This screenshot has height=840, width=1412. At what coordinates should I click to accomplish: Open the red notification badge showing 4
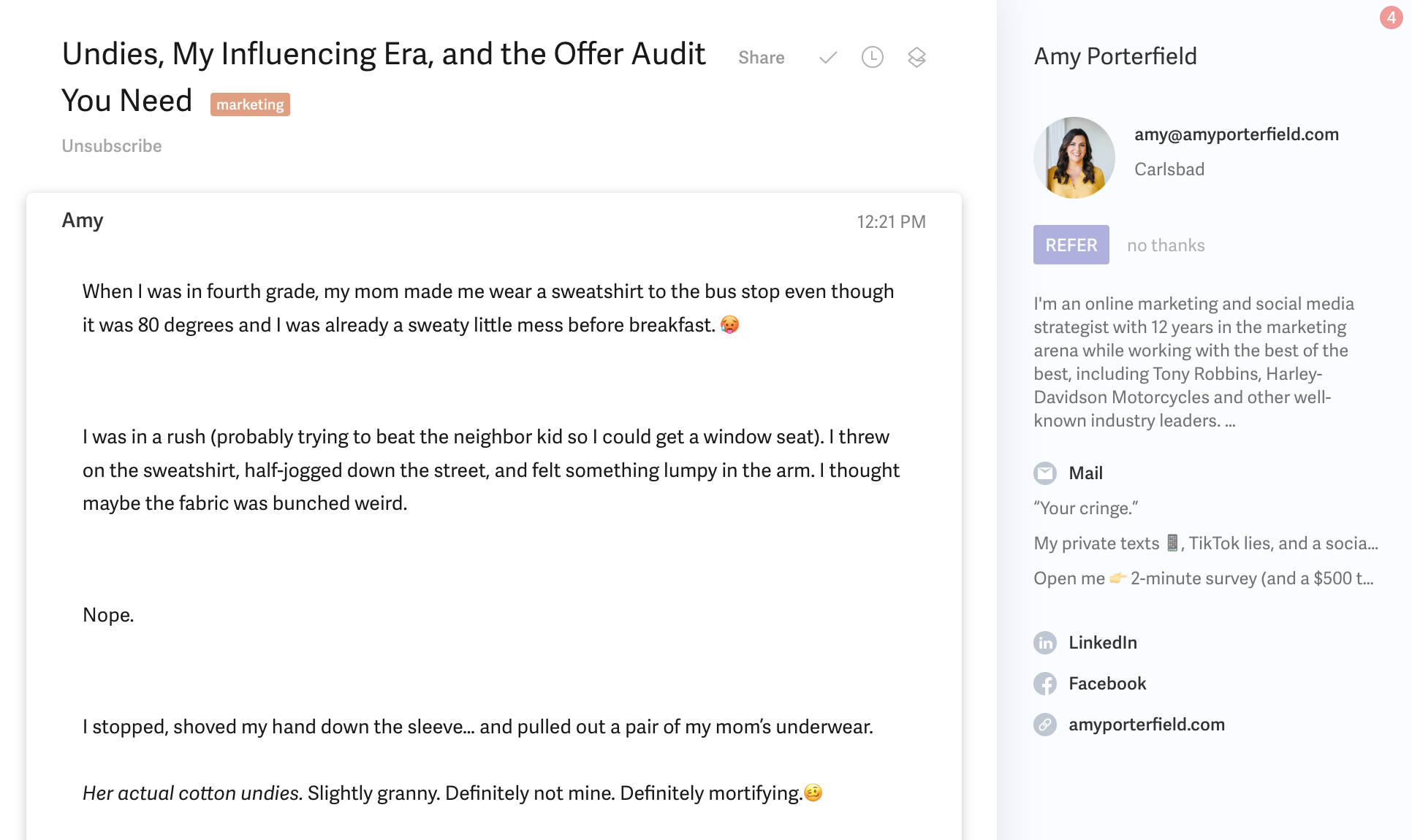(1391, 18)
